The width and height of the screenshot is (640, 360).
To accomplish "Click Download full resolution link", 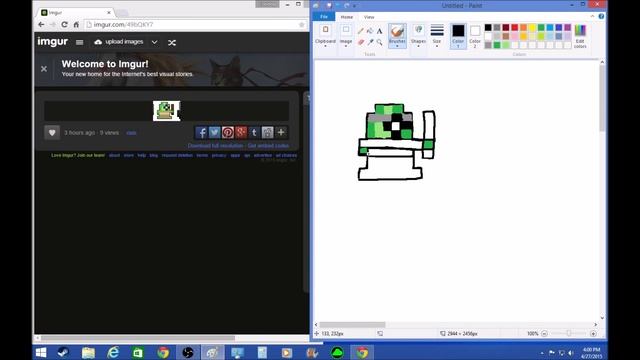I will (215, 146).
